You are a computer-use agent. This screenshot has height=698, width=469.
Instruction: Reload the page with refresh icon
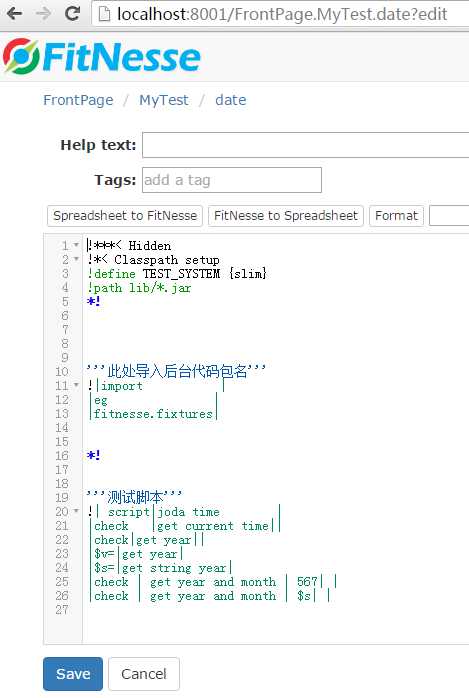[x=72, y=14]
